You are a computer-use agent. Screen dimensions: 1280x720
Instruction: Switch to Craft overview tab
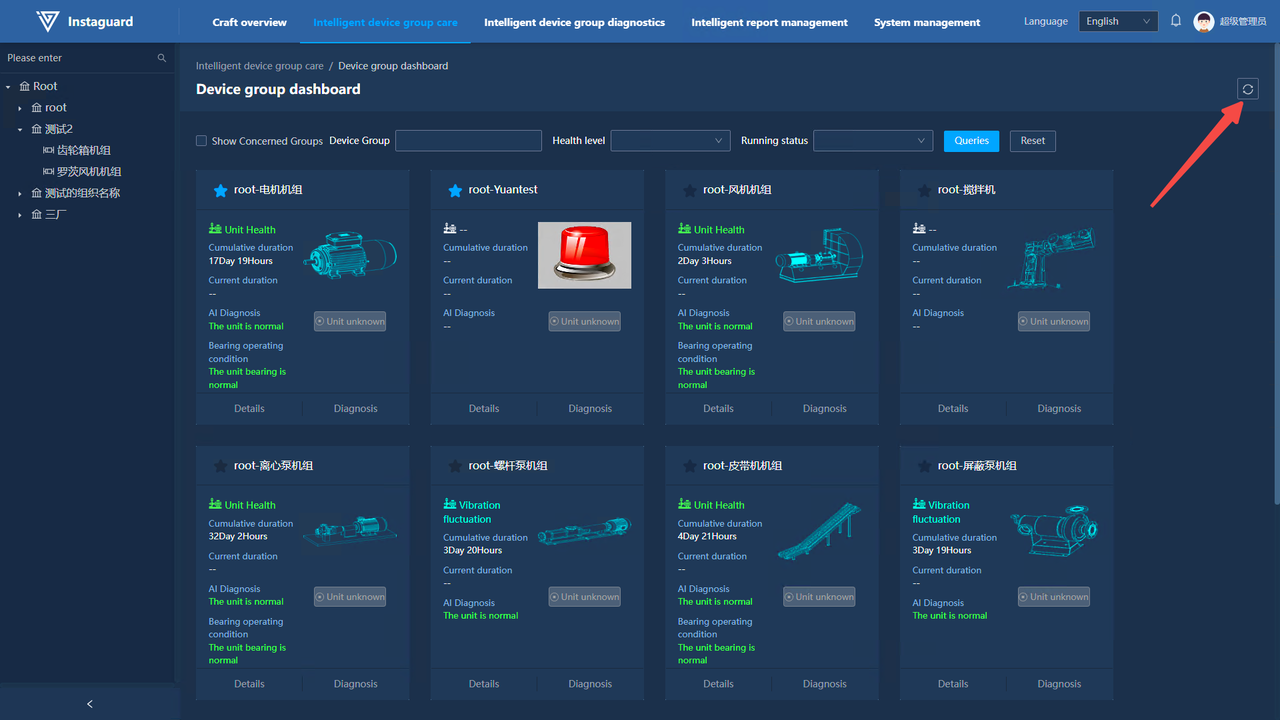tap(249, 22)
